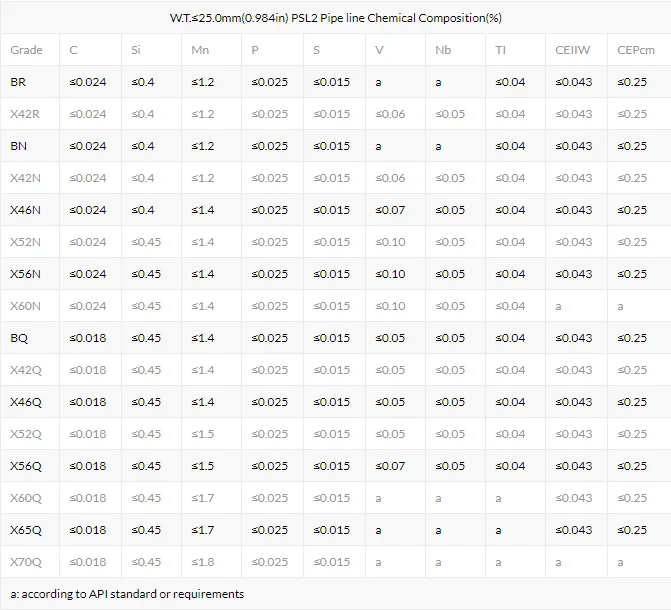Viewport: 671px width, 610px height.
Task: Click the CEPcm column header
Action: (x=635, y=50)
